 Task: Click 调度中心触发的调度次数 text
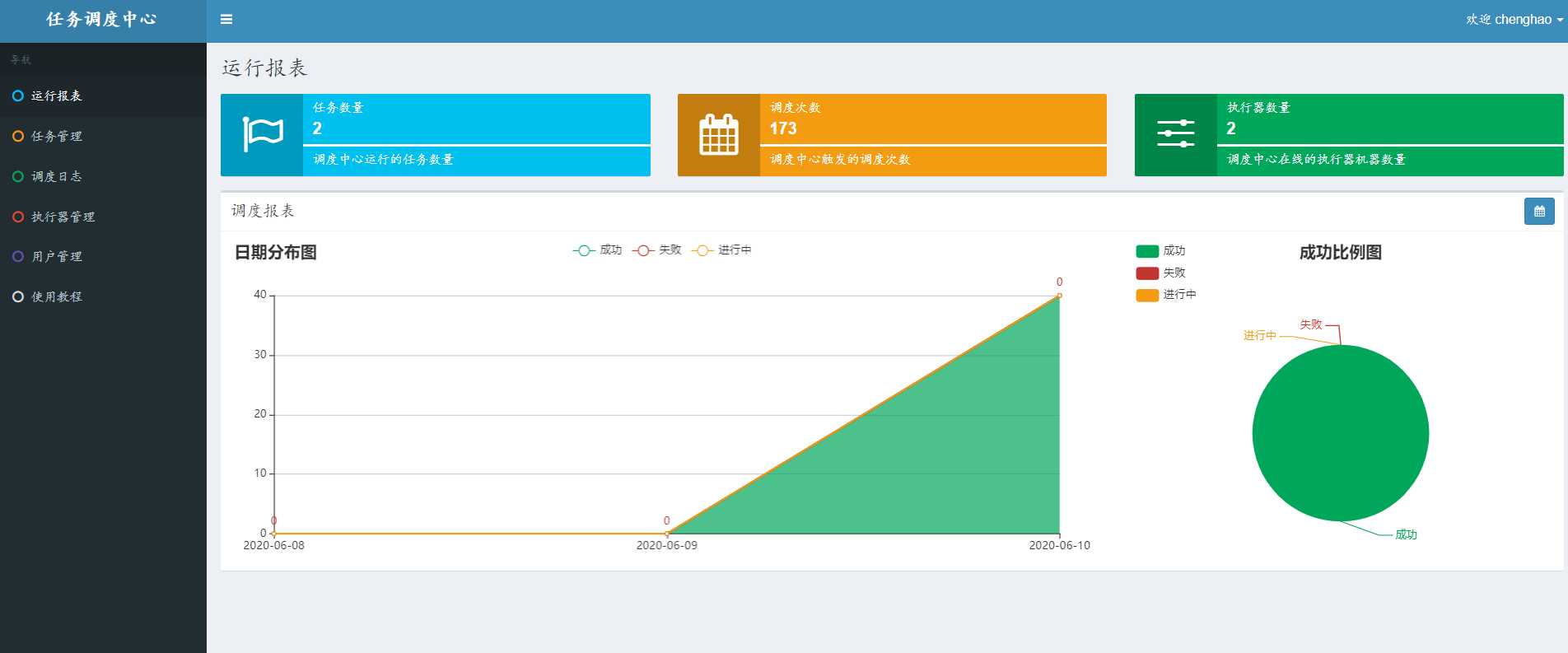click(840, 160)
